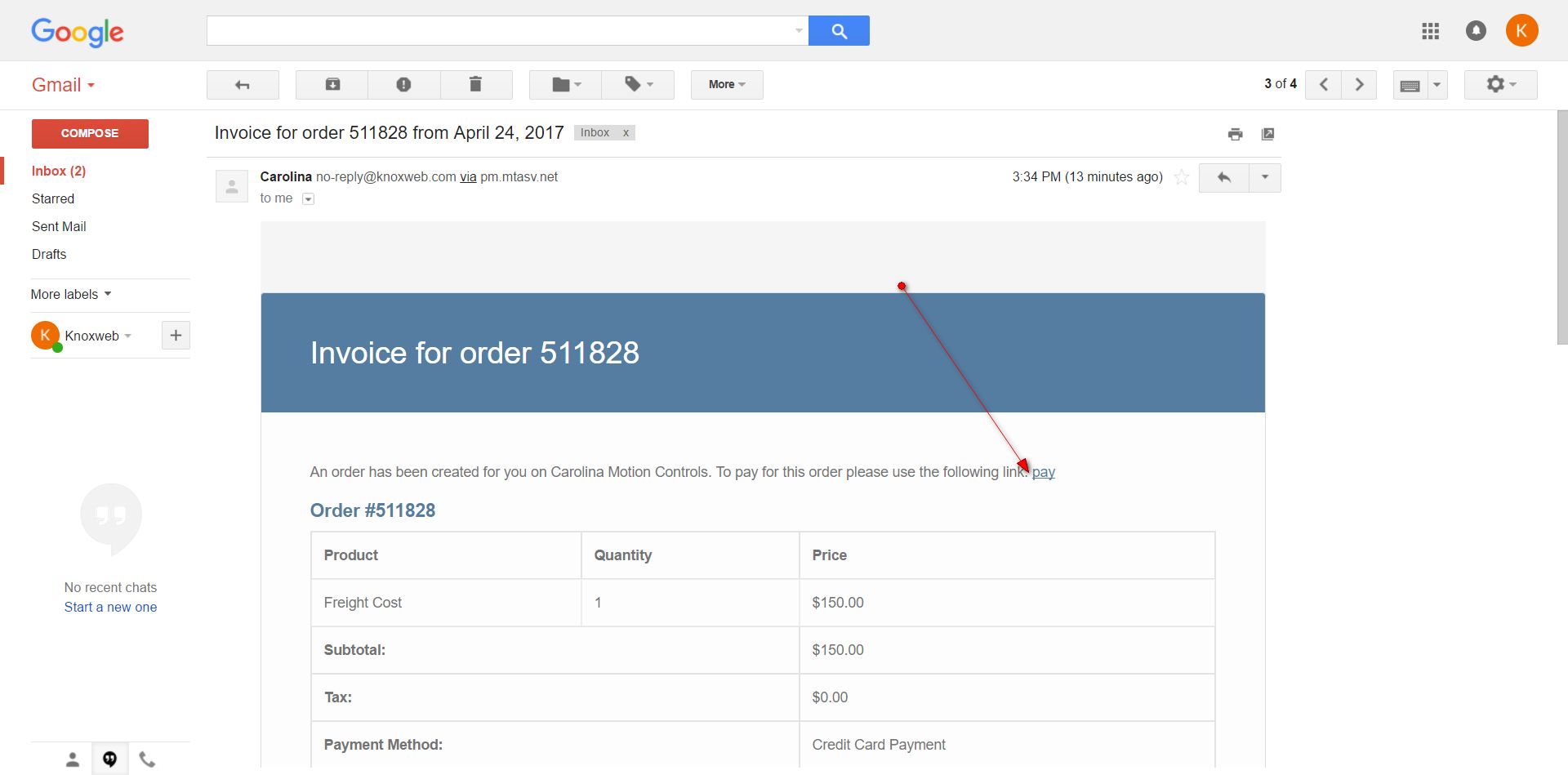1568x775 pixels.
Task: Open the Labels tag menu
Action: (638, 85)
